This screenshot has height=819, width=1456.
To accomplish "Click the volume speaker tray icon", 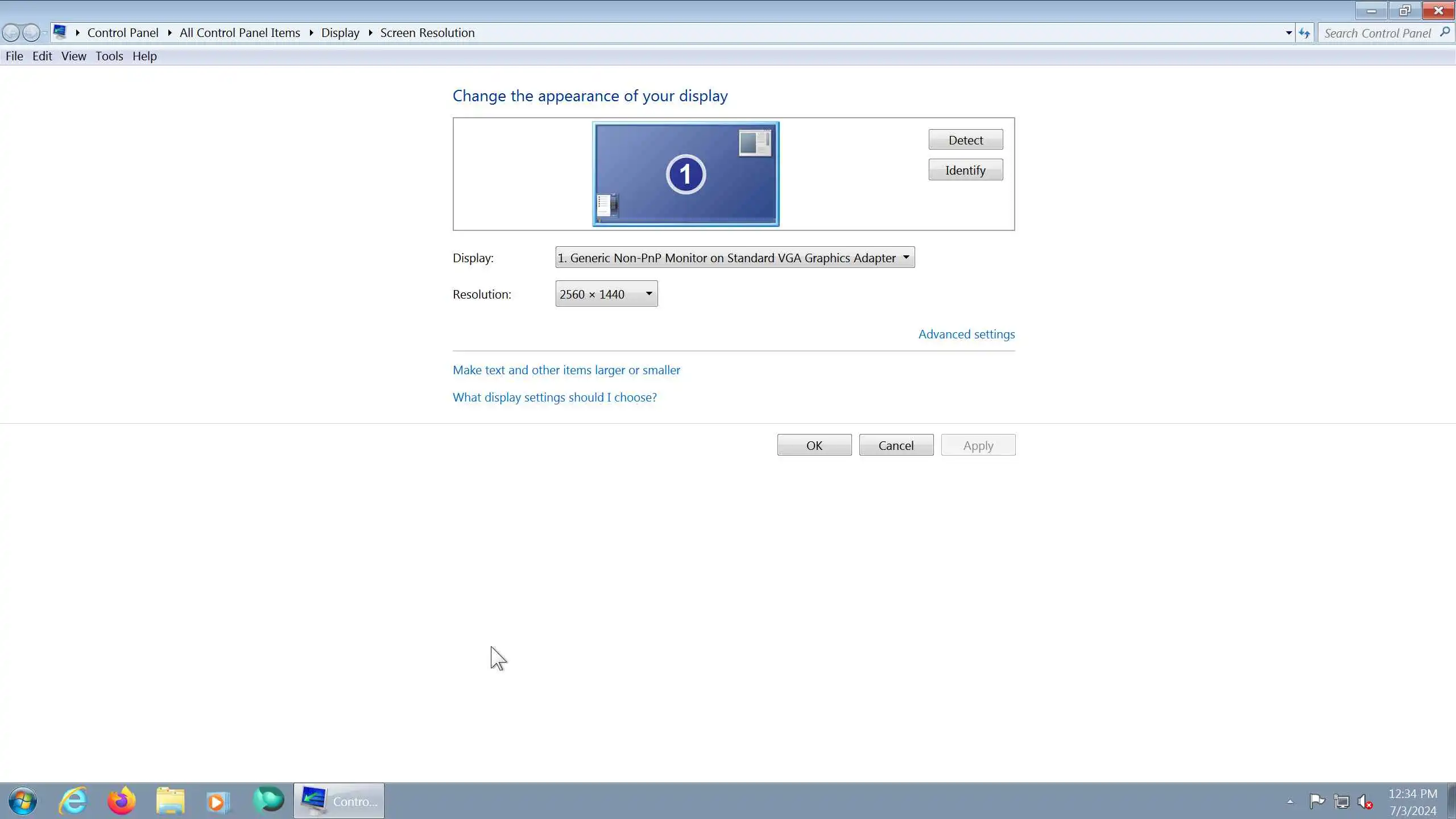I will (x=1365, y=801).
